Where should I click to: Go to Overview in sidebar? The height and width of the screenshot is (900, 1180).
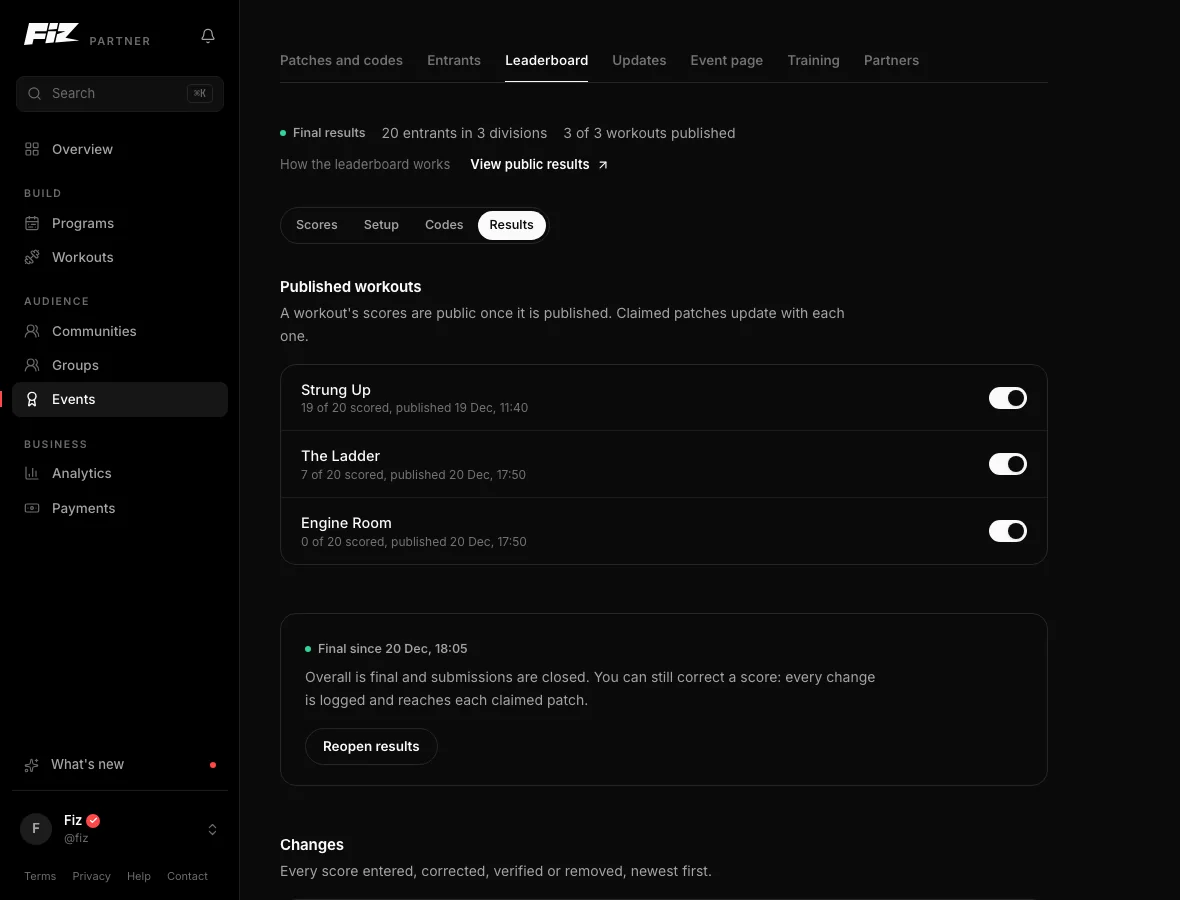coord(120,149)
